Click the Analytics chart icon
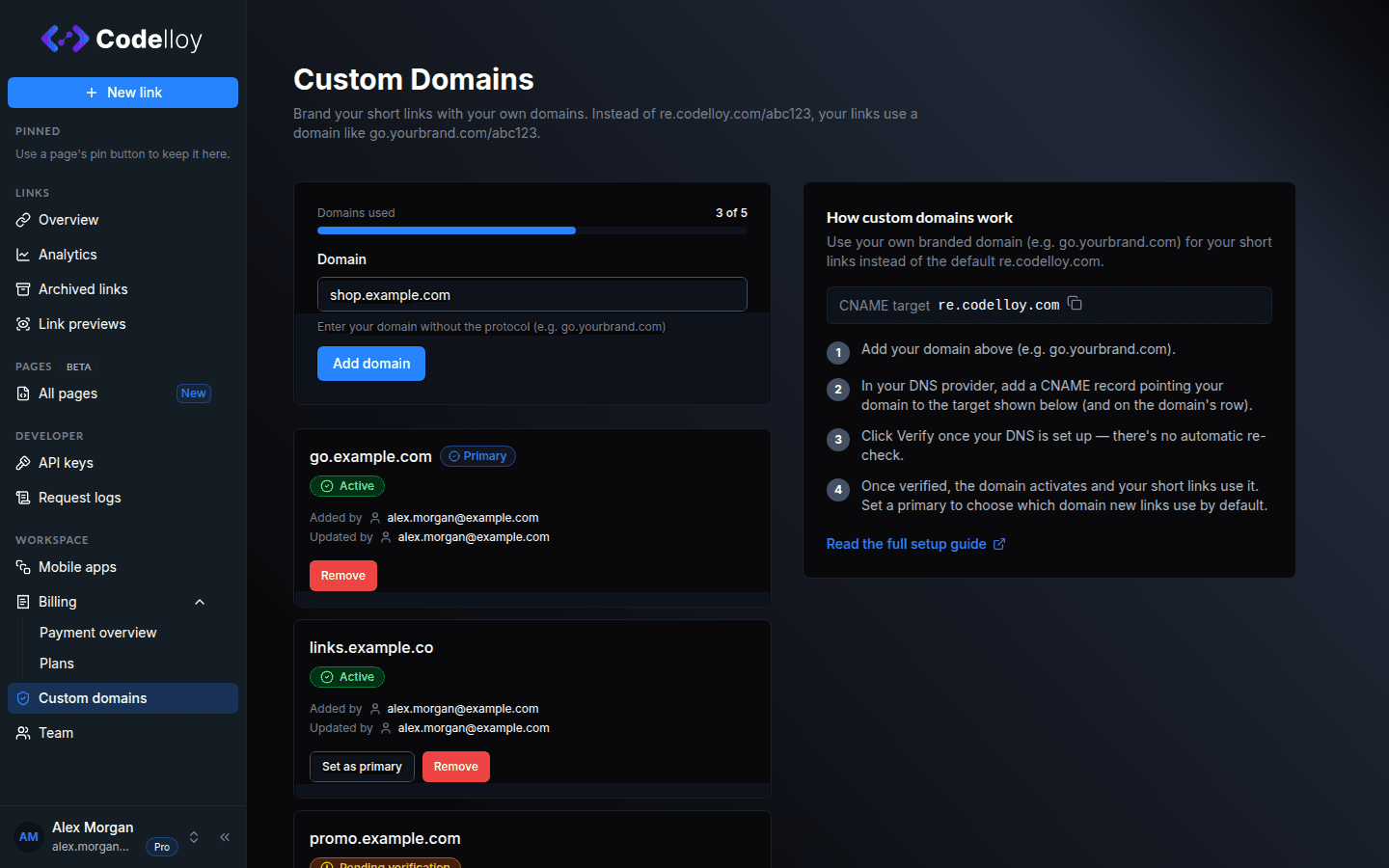Viewport: 1389px width, 868px height. (x=23, y=255)
